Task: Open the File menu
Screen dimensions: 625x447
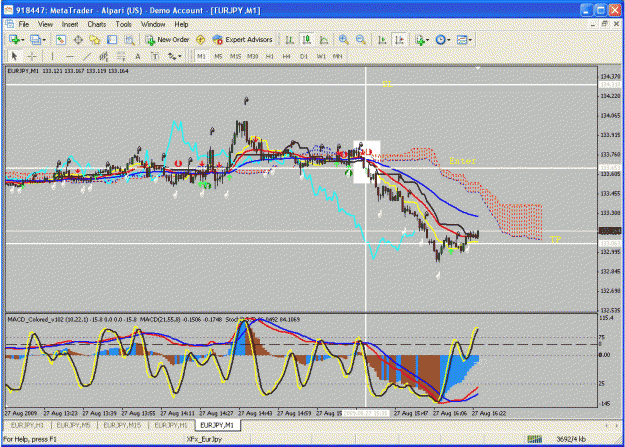Action: pos(24,24)
